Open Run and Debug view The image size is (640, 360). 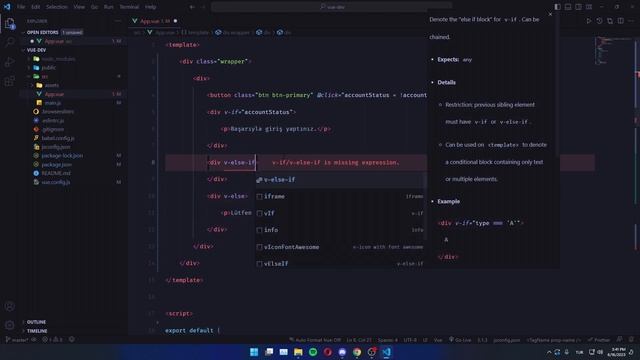9,62
